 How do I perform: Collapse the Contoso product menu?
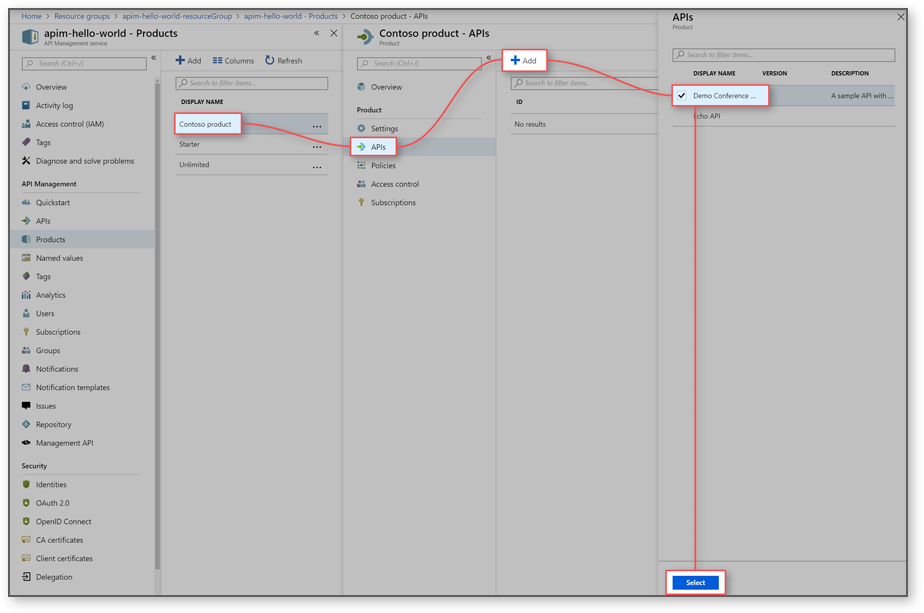(489, 58)
